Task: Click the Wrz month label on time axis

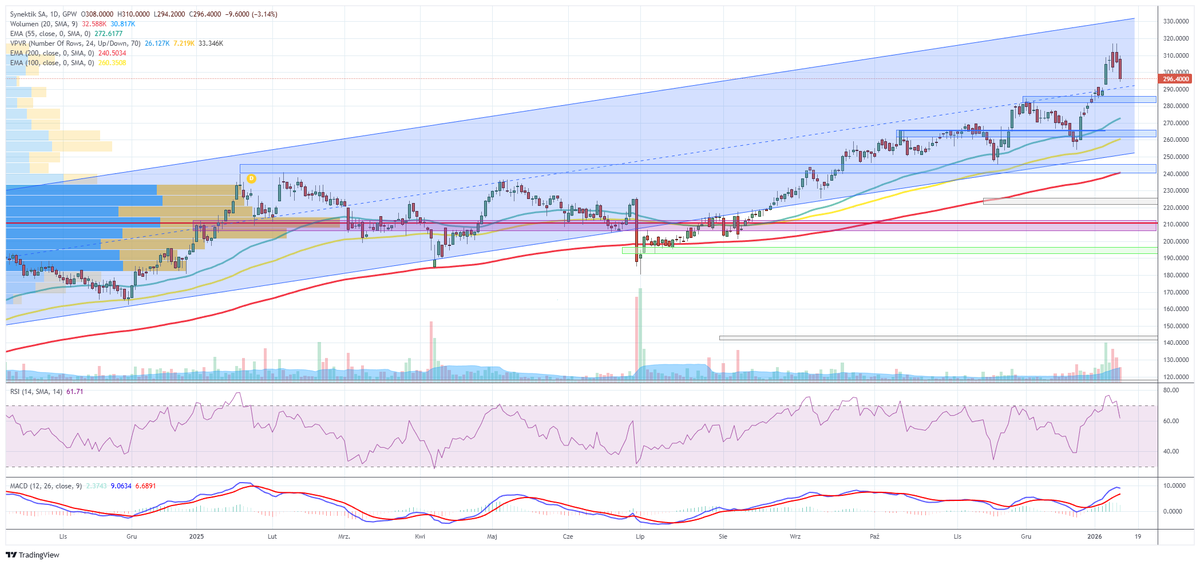Action: pos(796,537)
